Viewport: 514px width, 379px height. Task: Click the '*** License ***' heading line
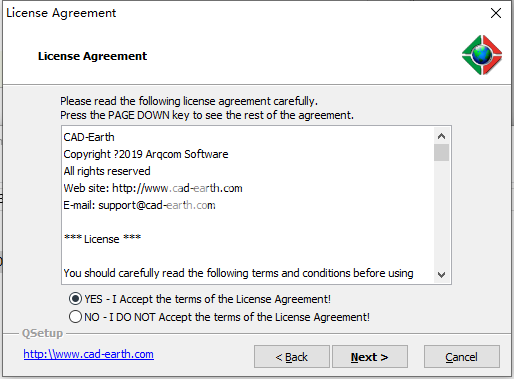coord(102,239)
